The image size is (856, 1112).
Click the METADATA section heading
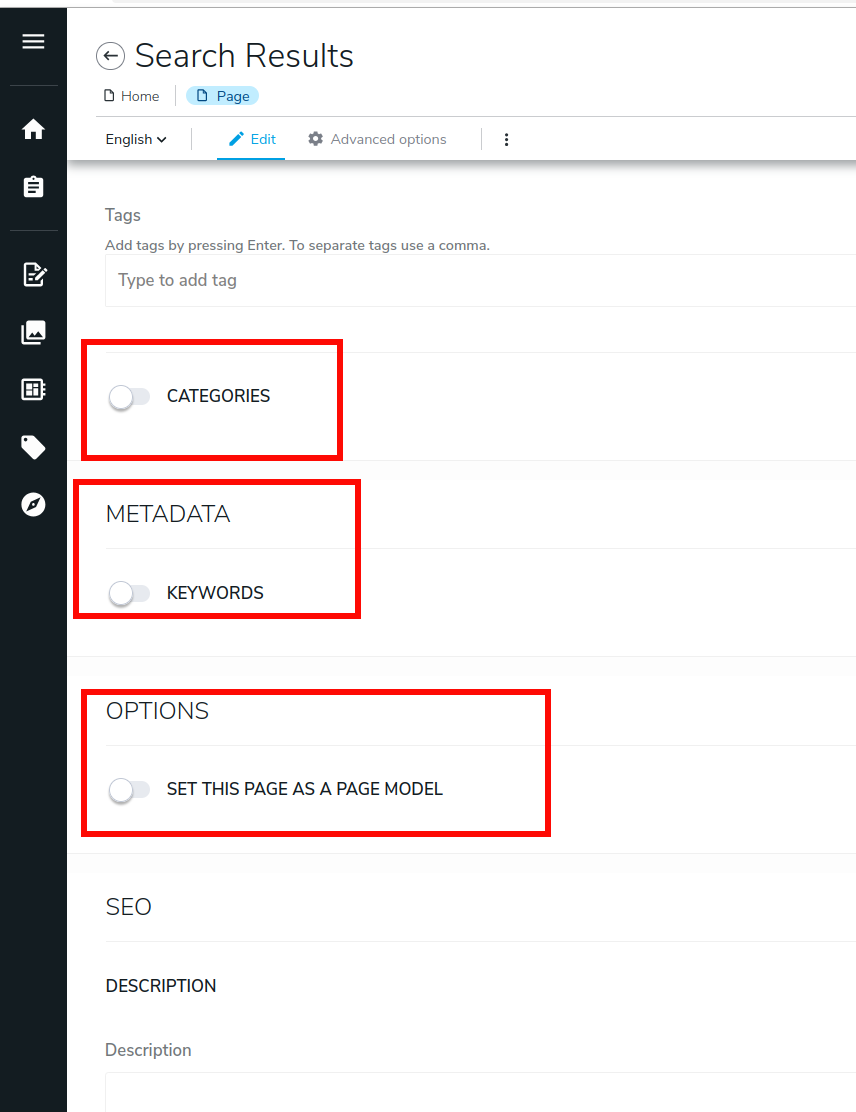click(168, 514)
